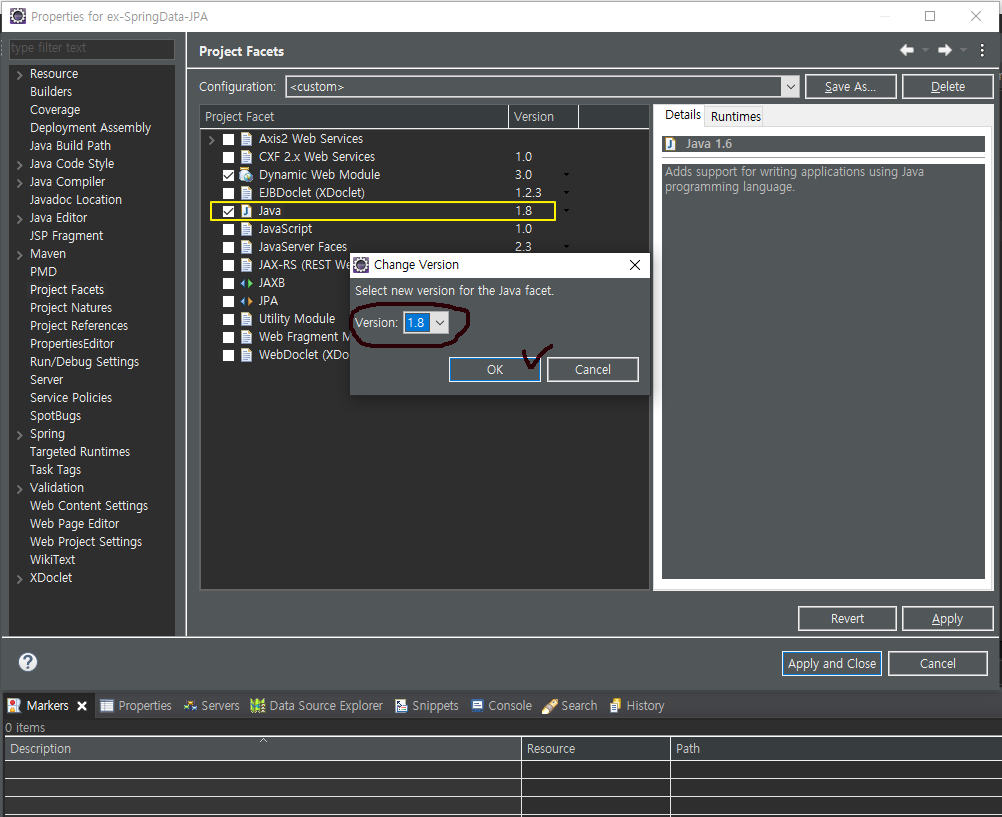Viewport: 1002px width, 817px height.
Task: Click the back navigation arrow icon
Action: [906, 51]
